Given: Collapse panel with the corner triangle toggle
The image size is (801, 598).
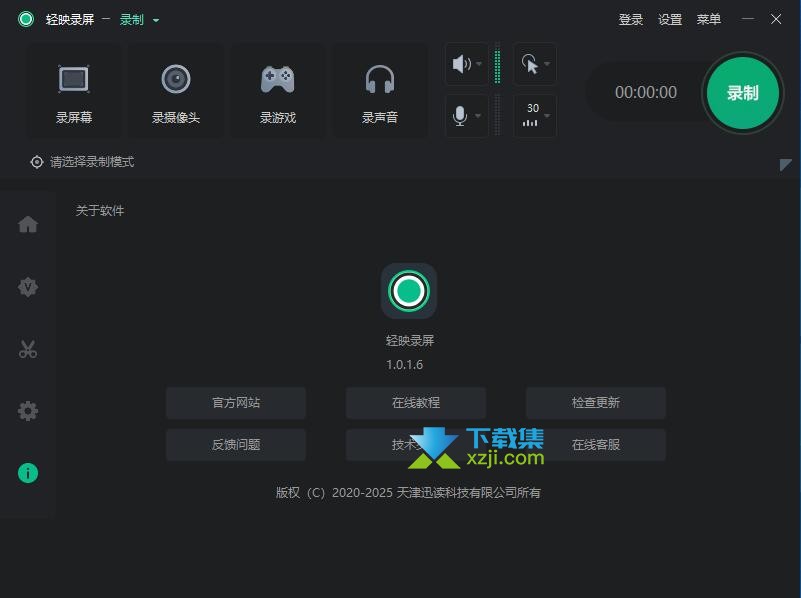Looking at the screenshot, I should point(786,165).
